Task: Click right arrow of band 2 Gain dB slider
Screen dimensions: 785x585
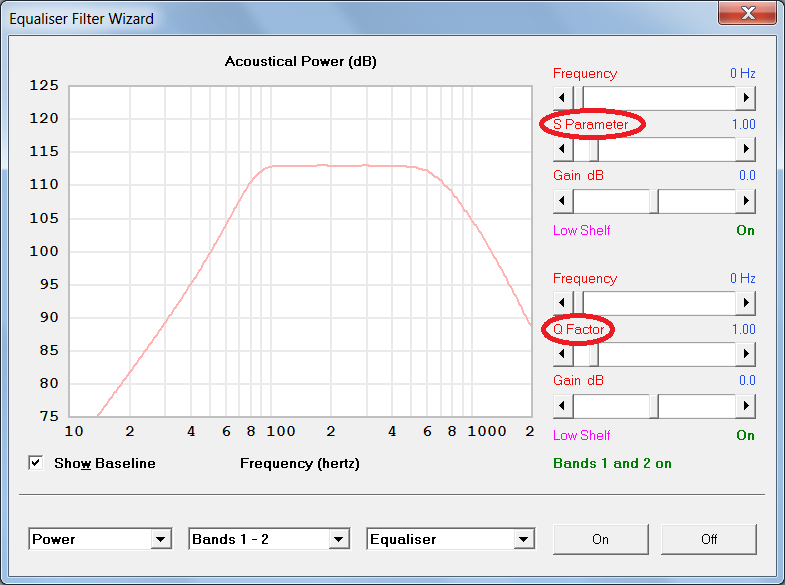Action: pyautogui.click(x=745, y=405)
